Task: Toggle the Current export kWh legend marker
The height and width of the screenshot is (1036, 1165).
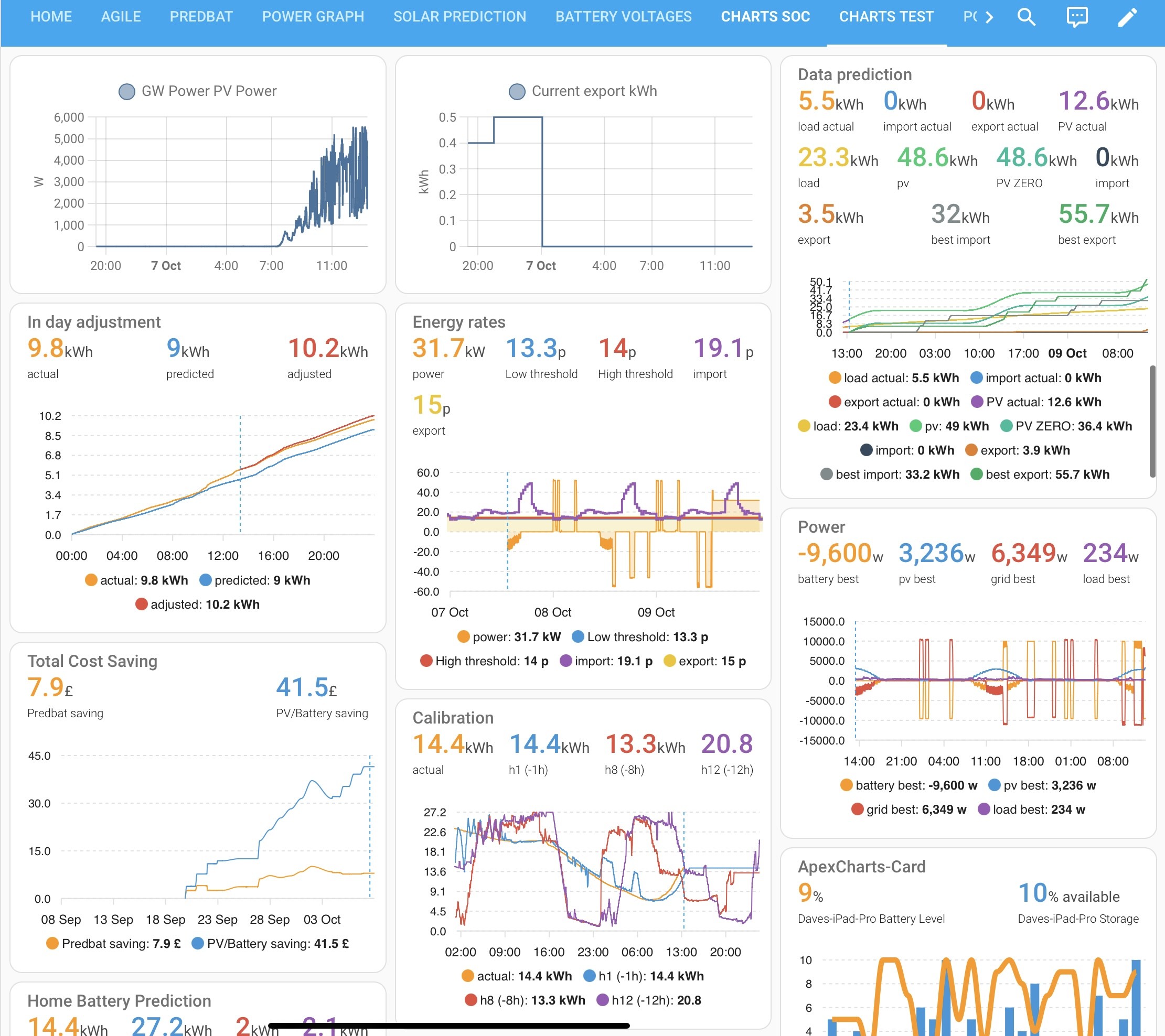Action: (x=516, y=91)
